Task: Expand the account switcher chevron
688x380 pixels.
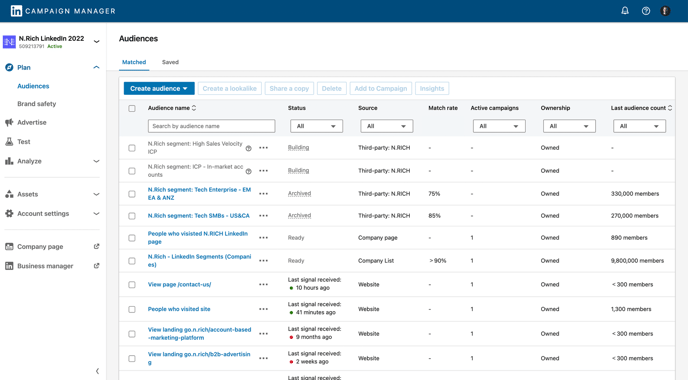Action: [x=96, y=42]
